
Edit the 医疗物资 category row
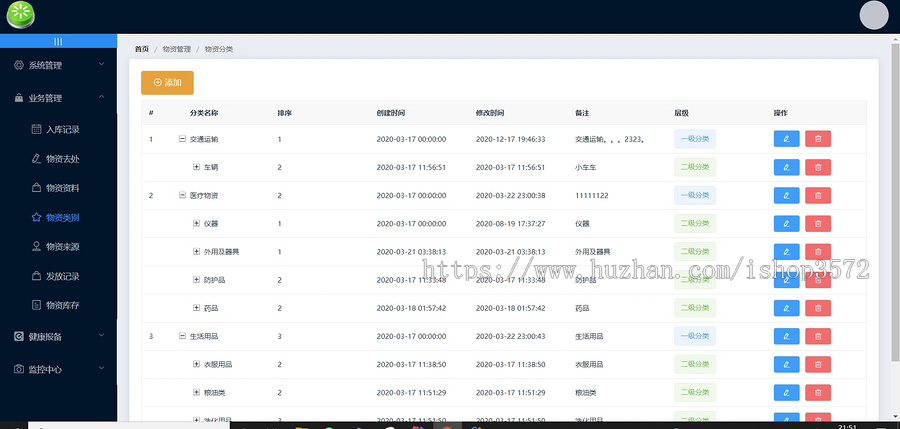coord(786,195)
